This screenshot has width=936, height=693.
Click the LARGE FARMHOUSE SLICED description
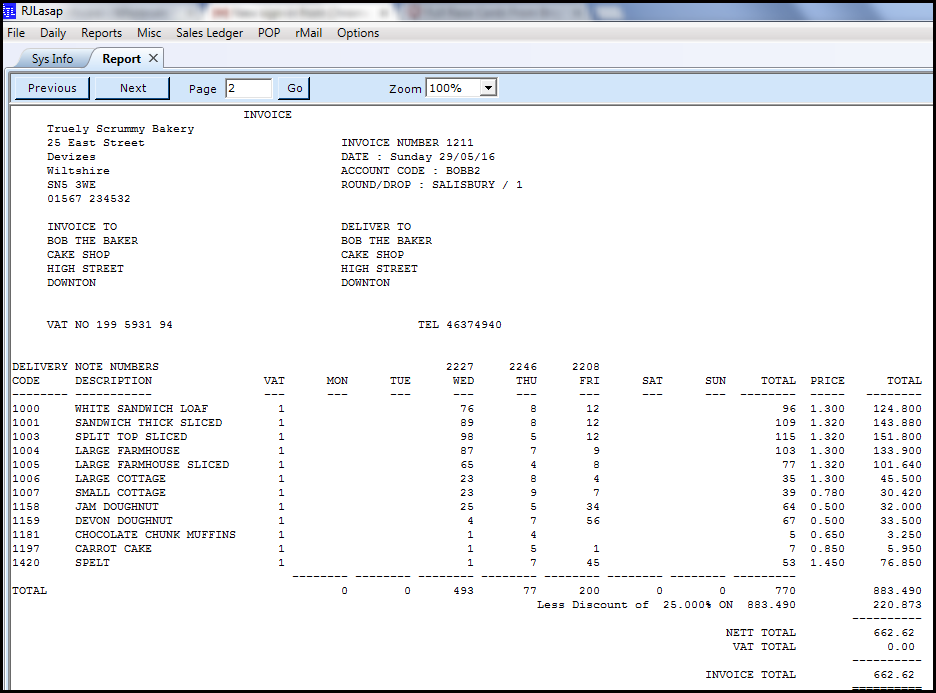coord(152,464)
